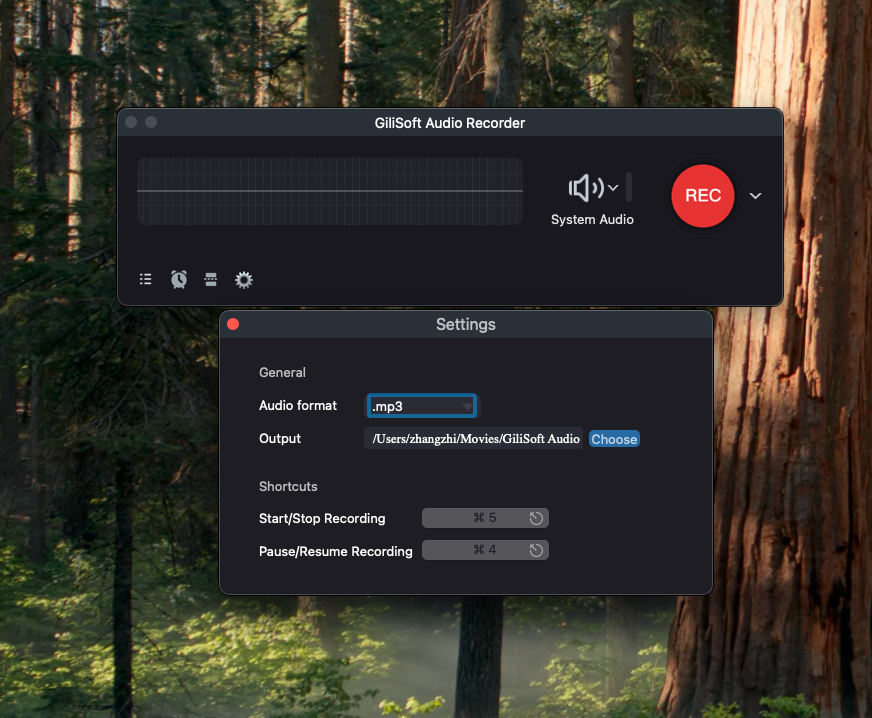Expand the chevron right of REC button

tap(755, 196)
